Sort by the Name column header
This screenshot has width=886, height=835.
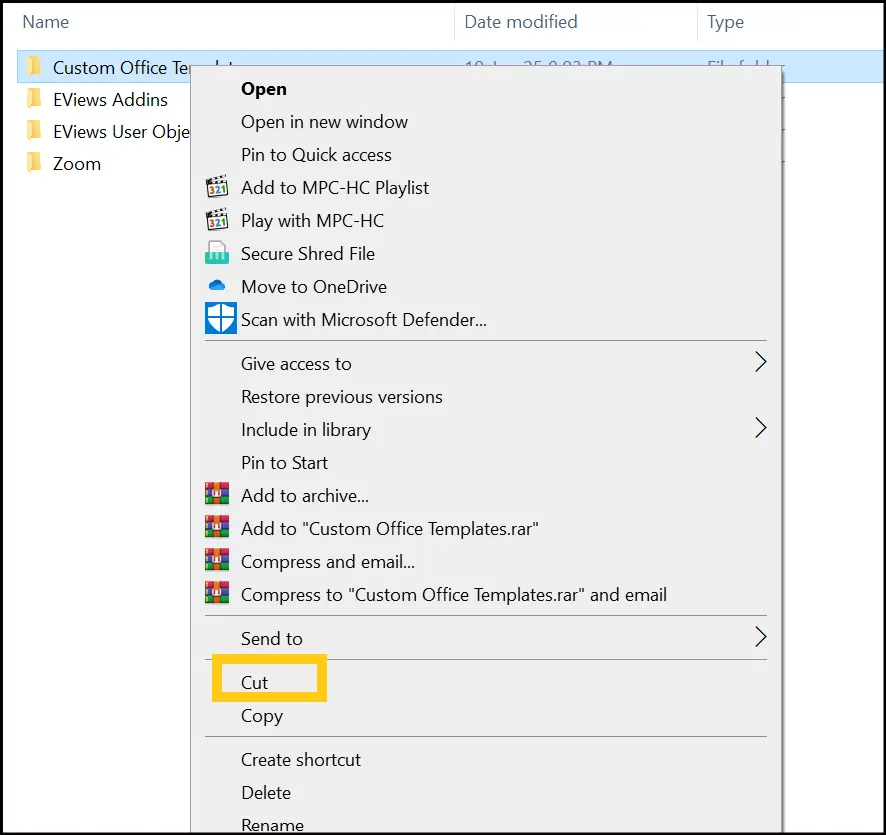tap(46, 21)
